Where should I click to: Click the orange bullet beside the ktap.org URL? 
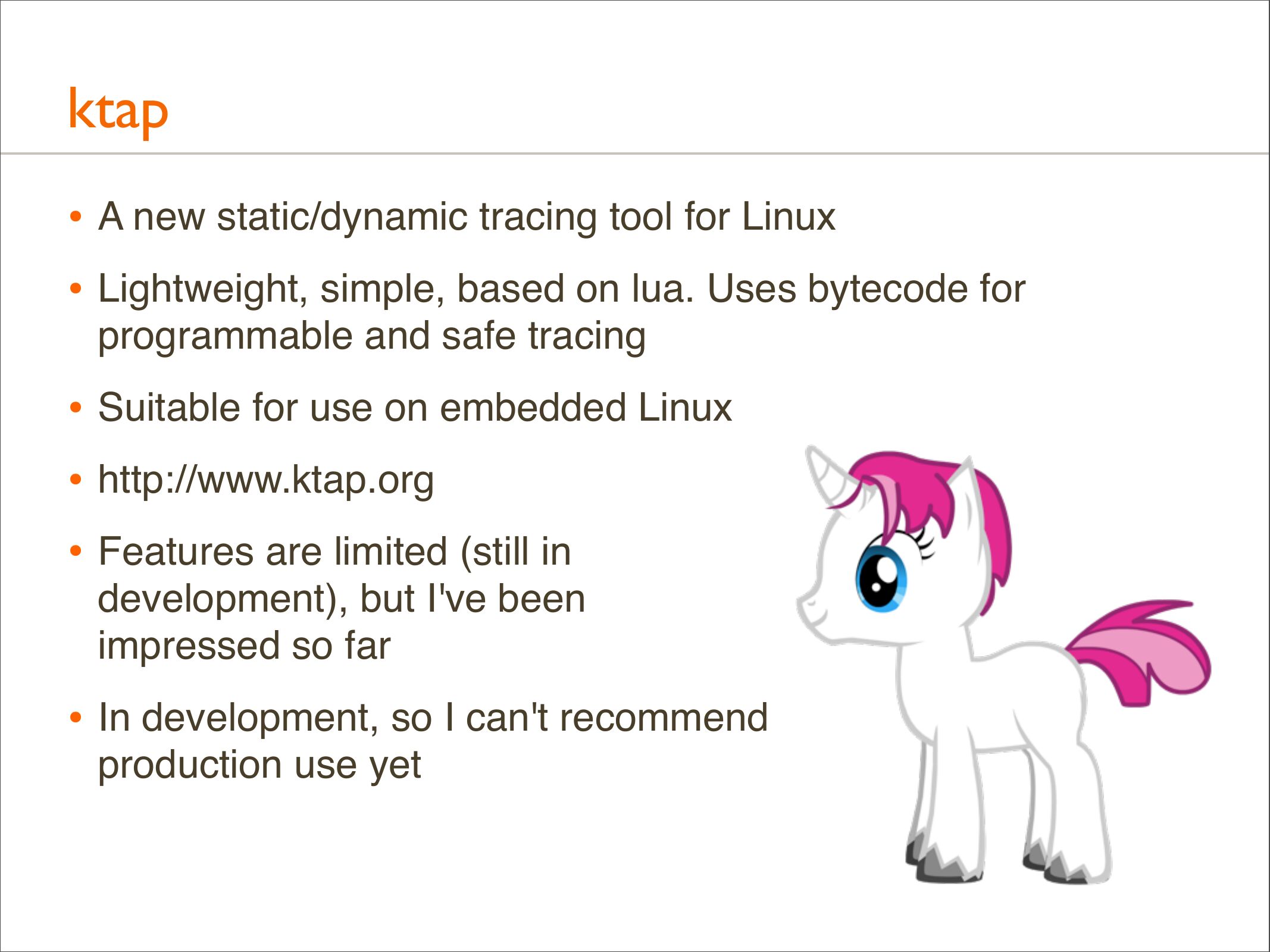click(x=75, y=480)
